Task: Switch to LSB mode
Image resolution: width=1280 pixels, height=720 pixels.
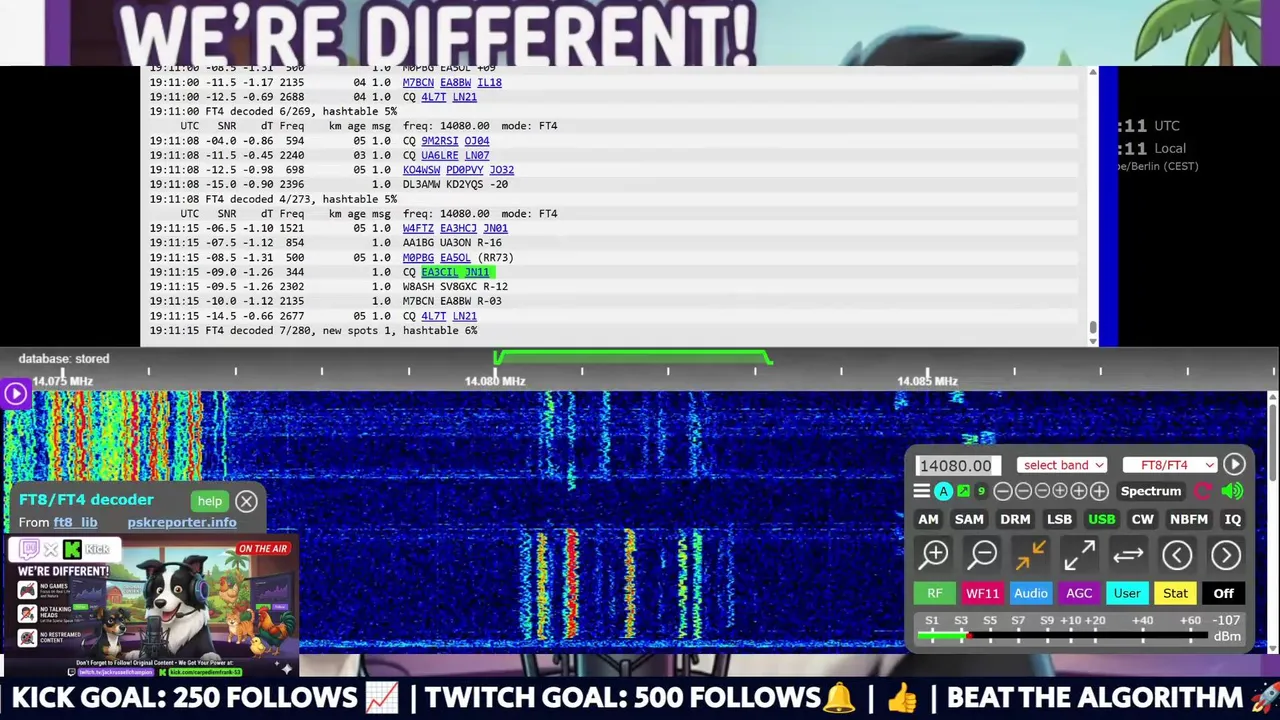Action: pyautogui.click(x=1059, y=519)
